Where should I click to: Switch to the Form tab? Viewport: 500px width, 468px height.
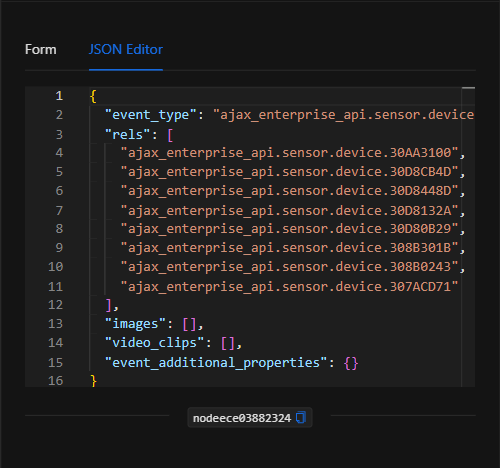41,50
